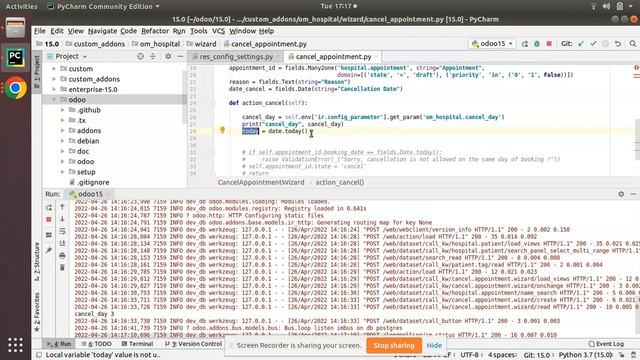Click red stop icon in Run panel
This screenshot has height=360, width=640.
tap(49, 220)
